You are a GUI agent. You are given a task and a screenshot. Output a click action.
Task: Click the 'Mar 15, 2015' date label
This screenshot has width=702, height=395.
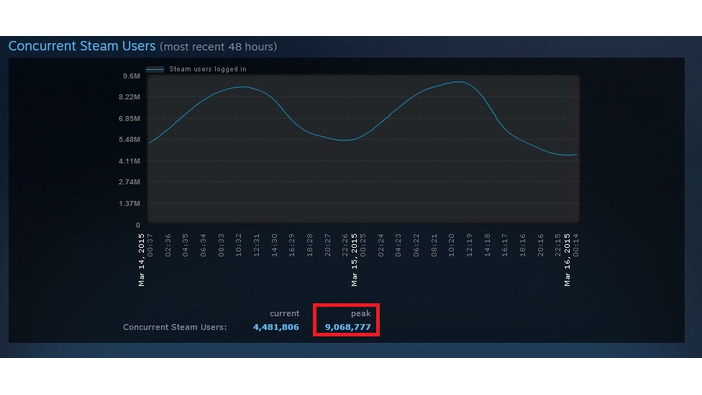coord(354,260)
